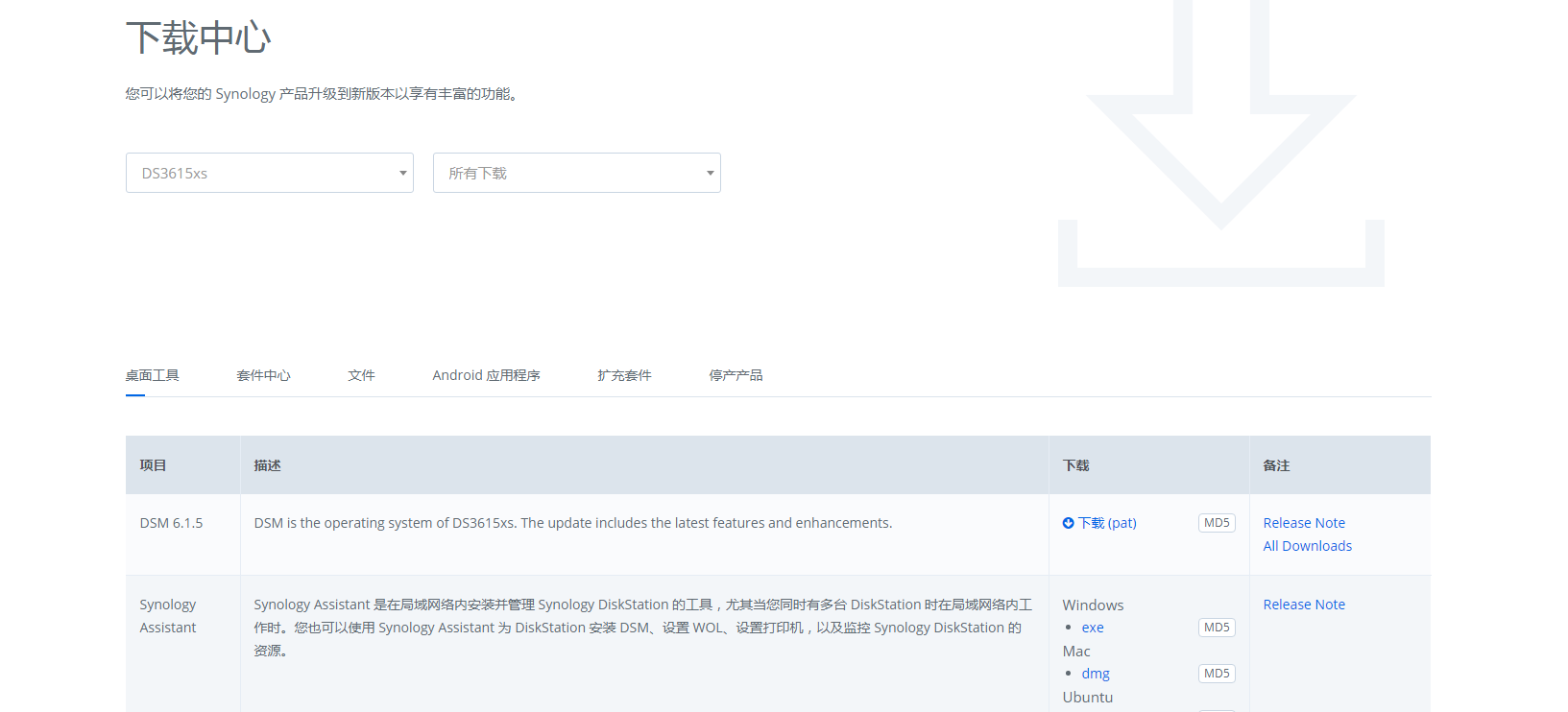Click the DSM operating system description text
The image size is (1568, 712).
click(572, 523)
